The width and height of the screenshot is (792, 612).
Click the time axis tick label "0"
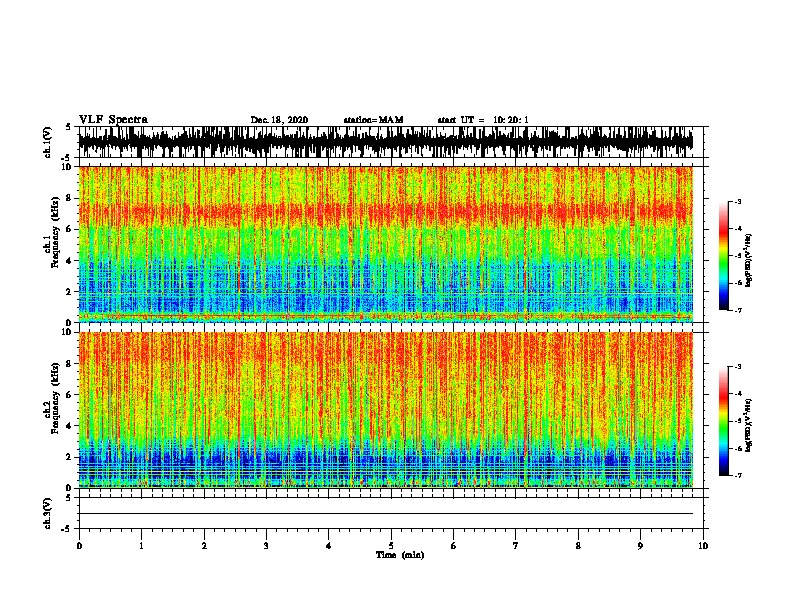tap(79, 546)
